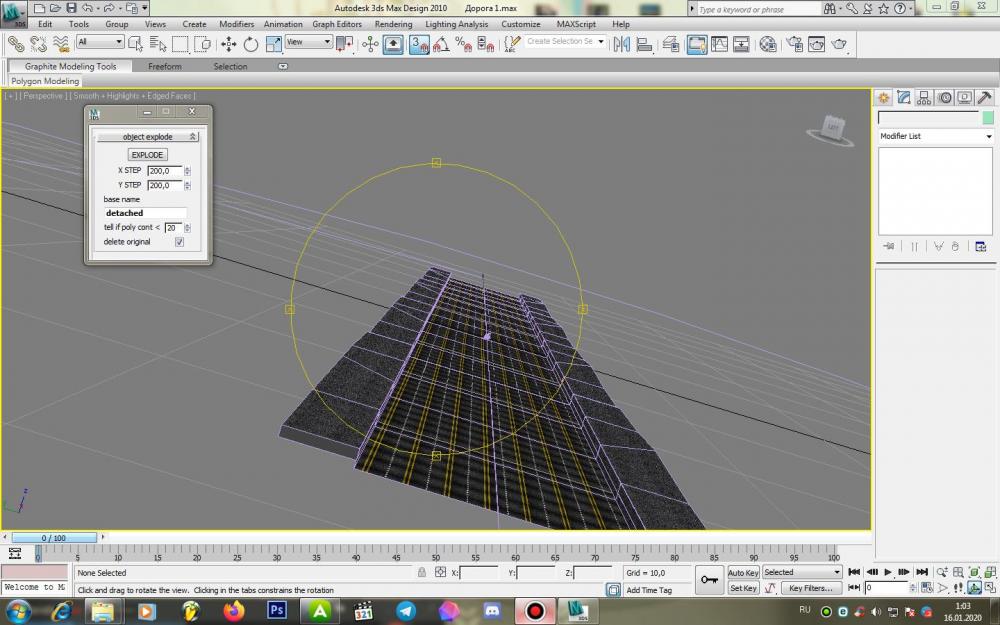Click the X STEP value field
1000x625 pixels.
point(165,171)
